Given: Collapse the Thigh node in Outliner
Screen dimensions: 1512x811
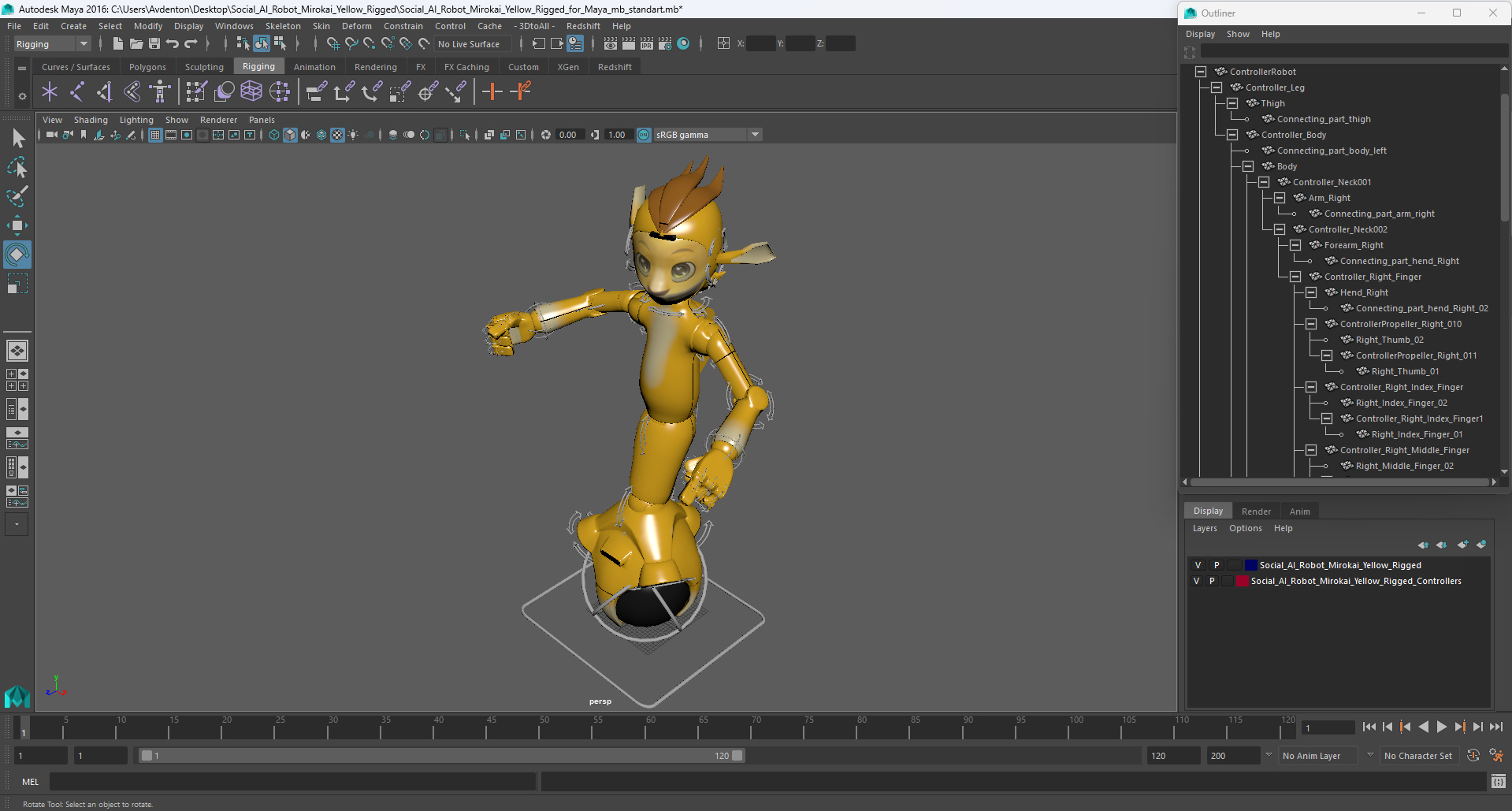Looking at the screenshot, I should 1232,103.
